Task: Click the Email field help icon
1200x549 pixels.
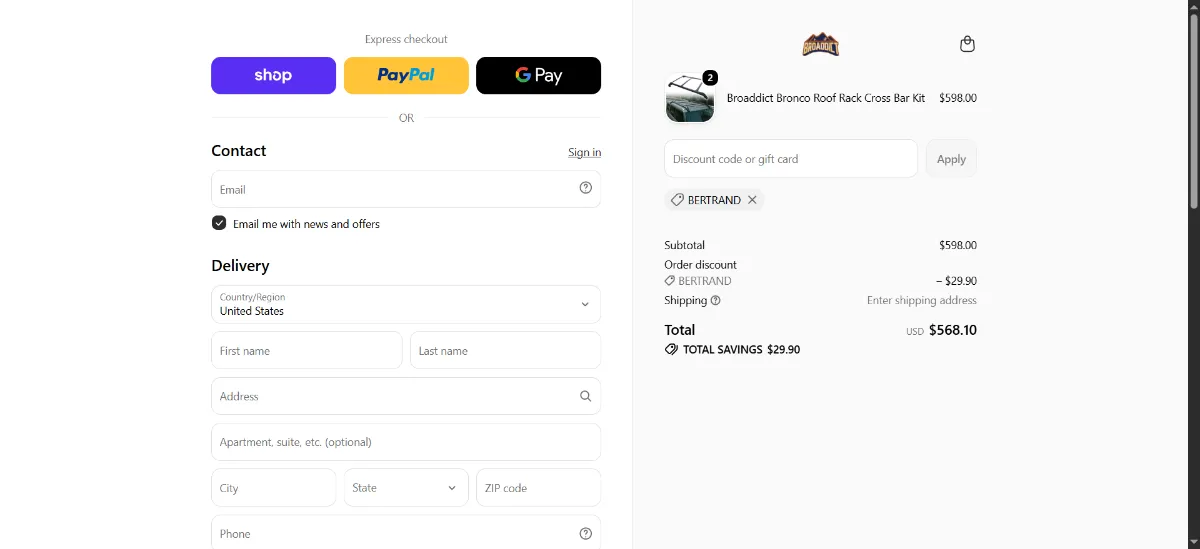Action: tap(586, 188)
